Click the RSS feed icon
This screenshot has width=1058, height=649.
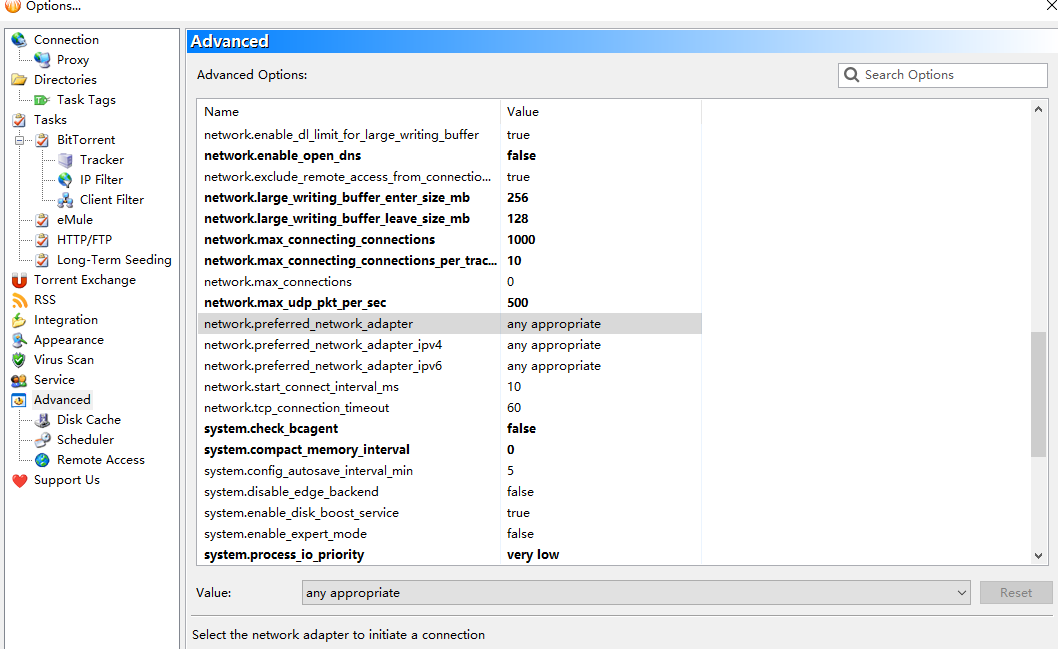coord(19,300)
